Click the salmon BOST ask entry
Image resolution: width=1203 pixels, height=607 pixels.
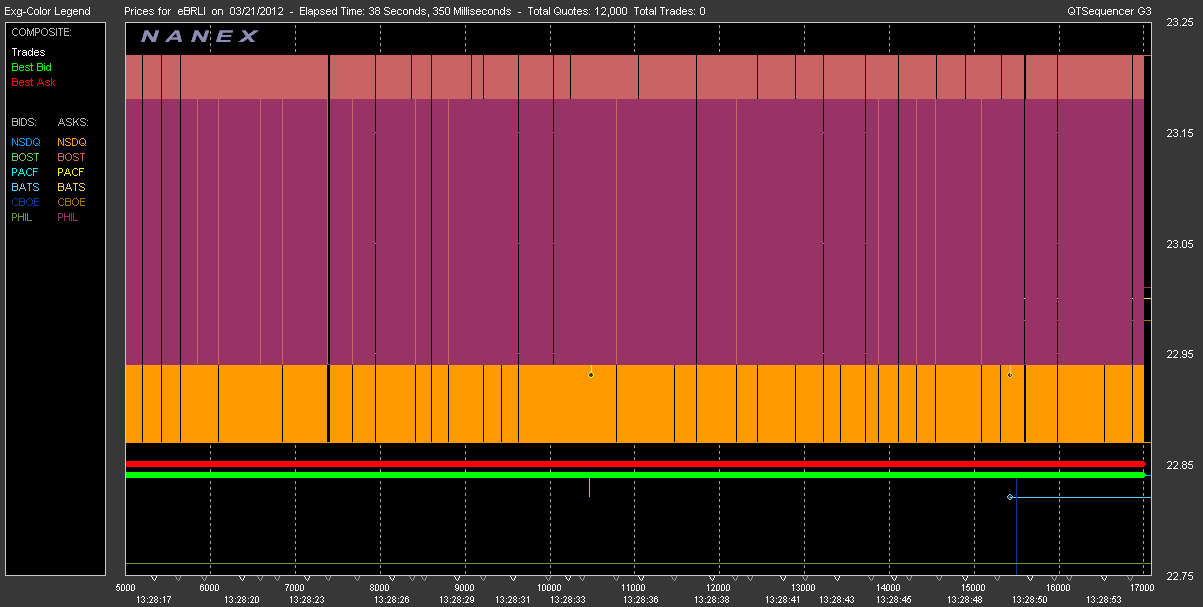[x=72, y=157]
